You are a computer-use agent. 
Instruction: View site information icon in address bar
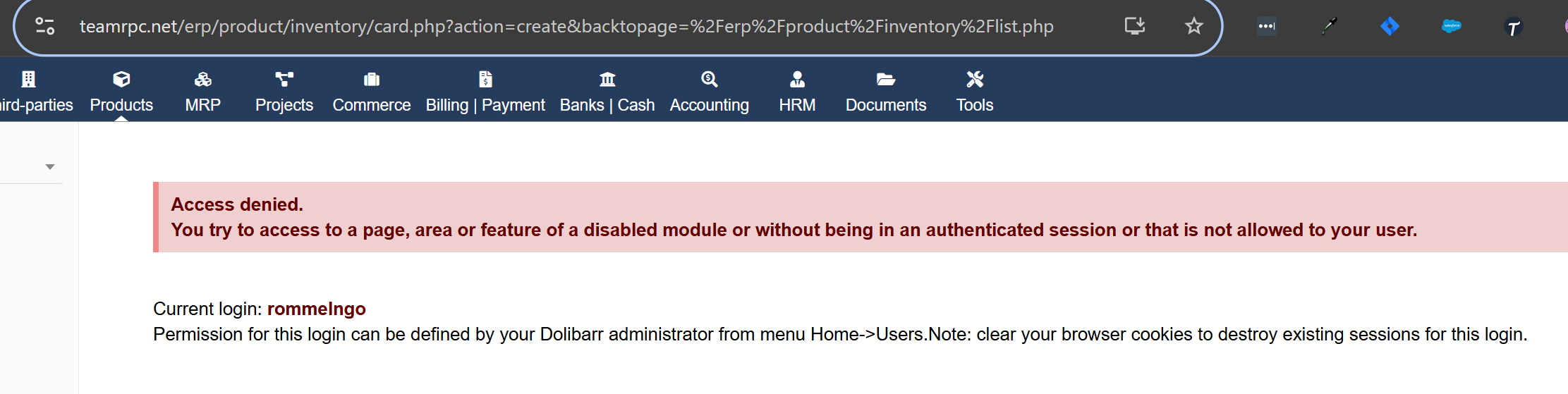point(45,26)
